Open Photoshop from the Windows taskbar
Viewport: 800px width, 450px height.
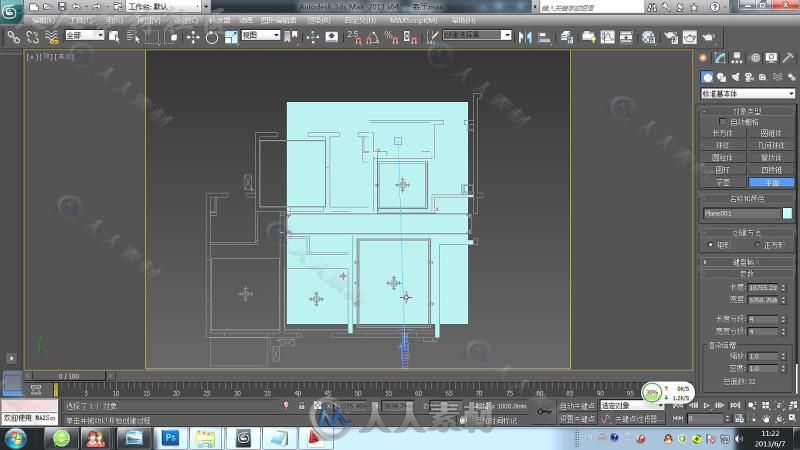pyautogui.click(x=170, y=438)
